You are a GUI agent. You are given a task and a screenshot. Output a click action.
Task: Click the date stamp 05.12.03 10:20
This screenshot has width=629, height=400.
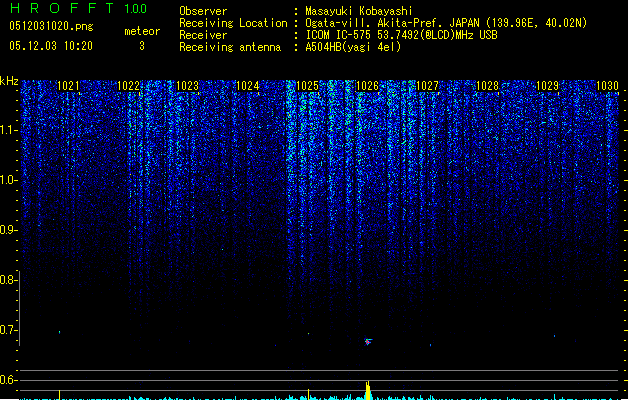coord(51,46)
